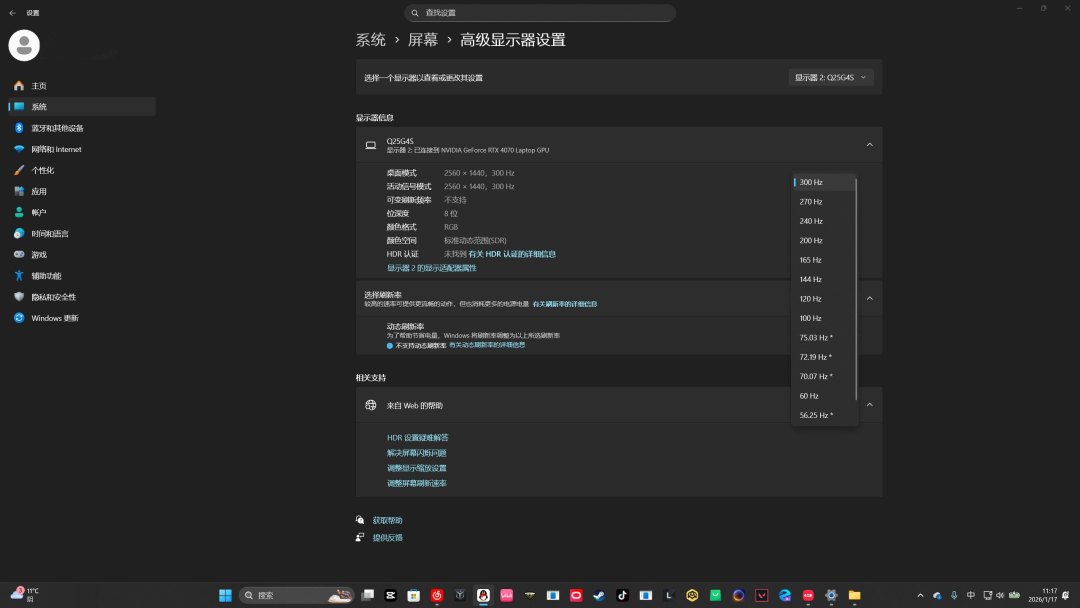The height and width of the screenshot is (608, 1080).
Task: Open File Explorer from the taskbar
Action: [x=854, y=595]
